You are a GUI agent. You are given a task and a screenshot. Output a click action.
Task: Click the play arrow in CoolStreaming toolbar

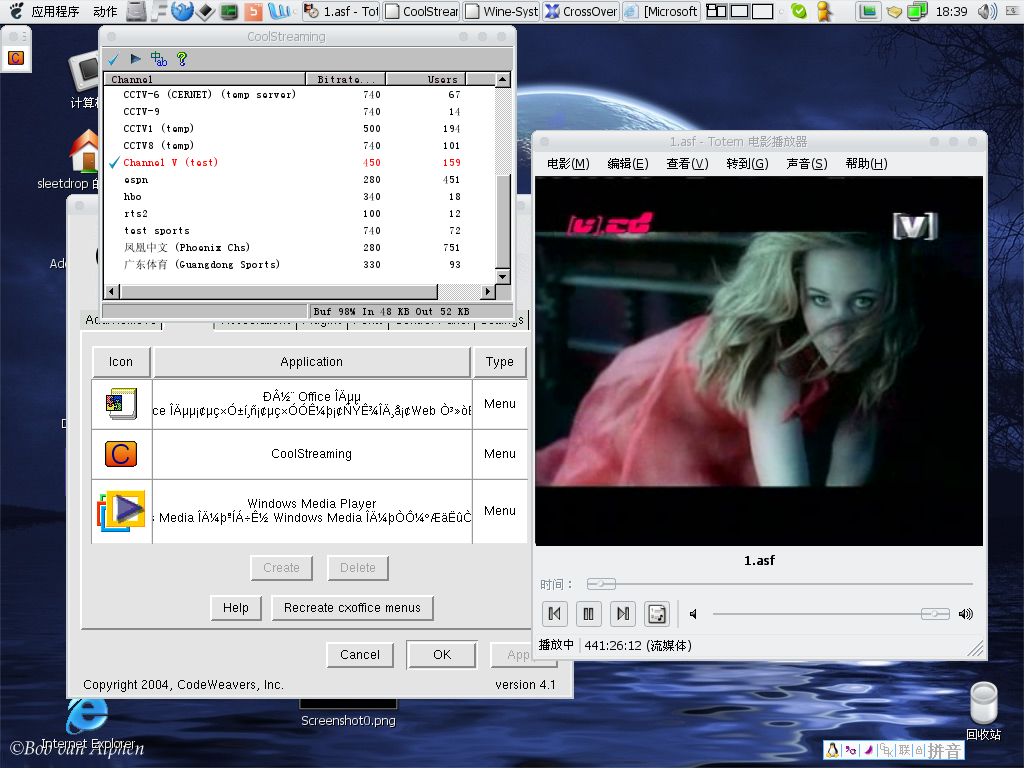click(x=135, y=59)
